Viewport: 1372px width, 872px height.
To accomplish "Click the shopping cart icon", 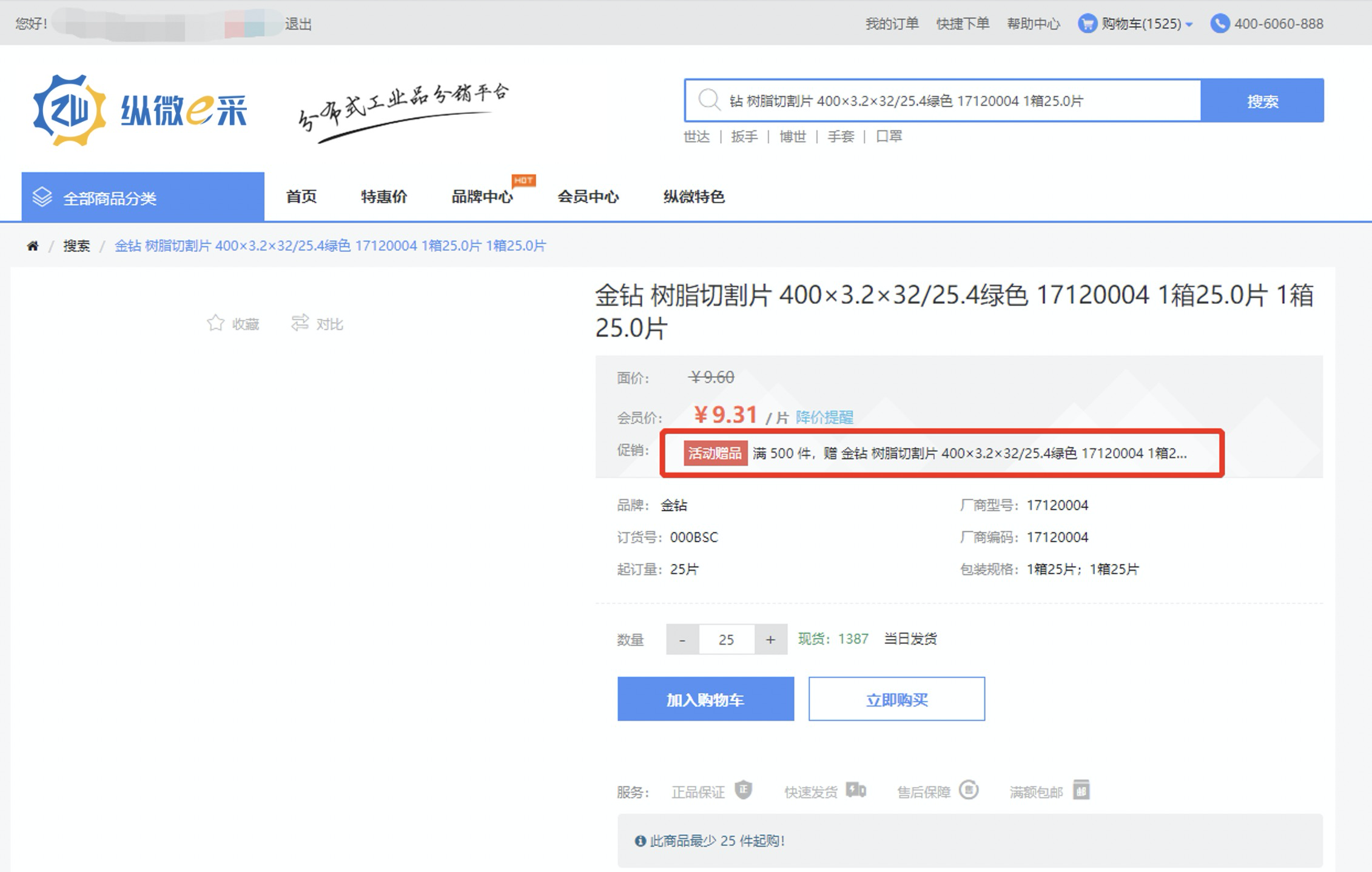I will (x=1087, y=24).
